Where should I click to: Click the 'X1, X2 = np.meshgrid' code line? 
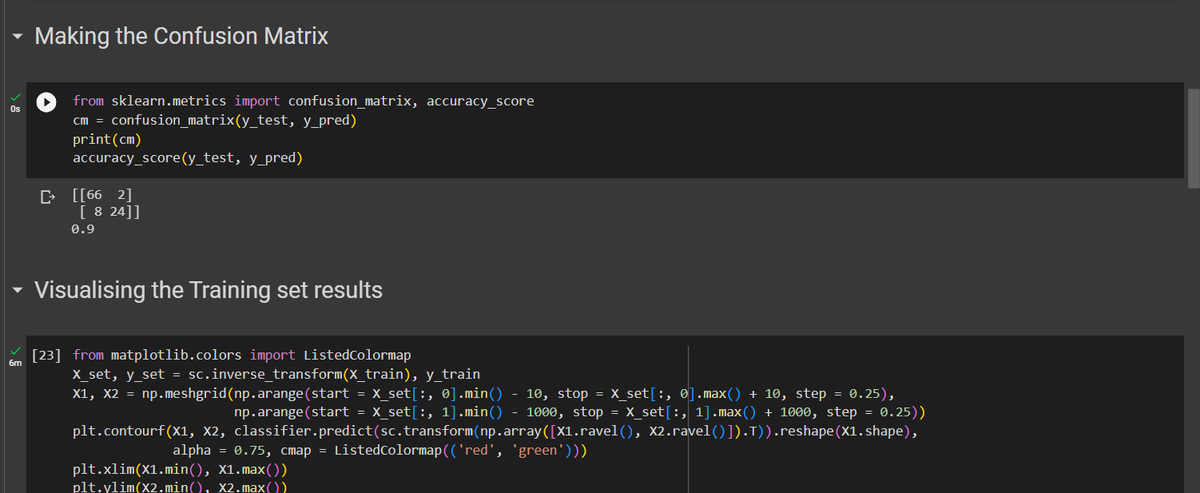click(484, 393)
